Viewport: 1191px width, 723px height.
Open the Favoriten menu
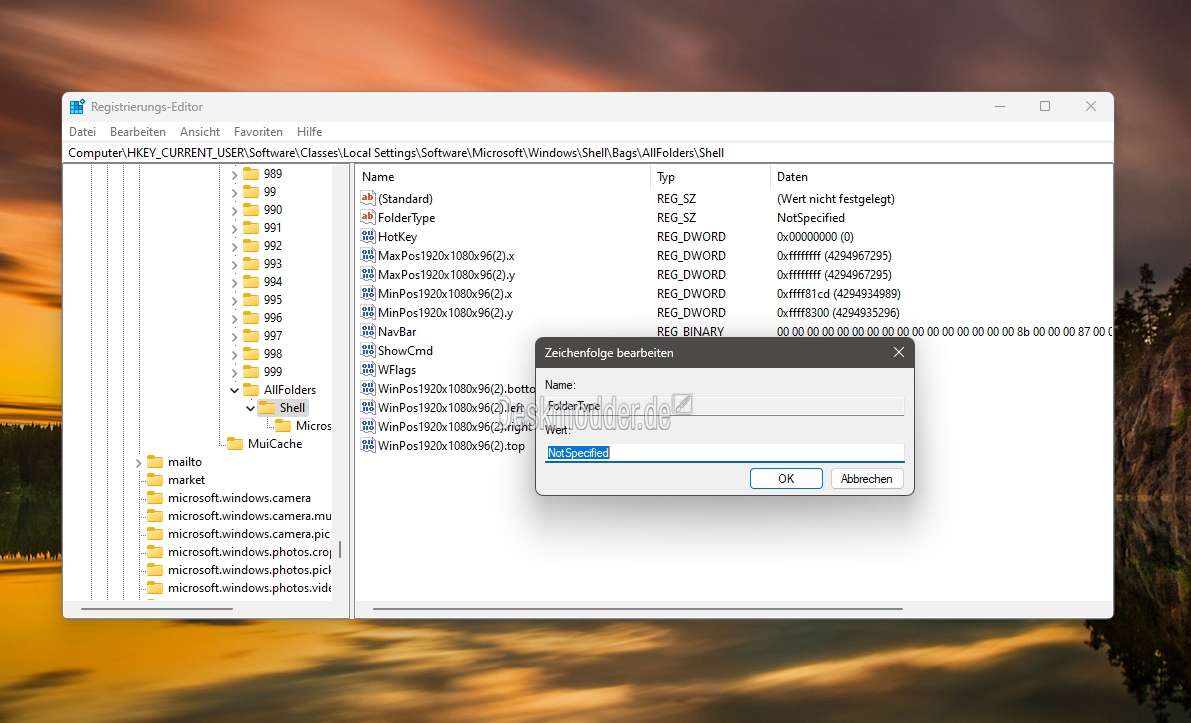pos(258,132)
